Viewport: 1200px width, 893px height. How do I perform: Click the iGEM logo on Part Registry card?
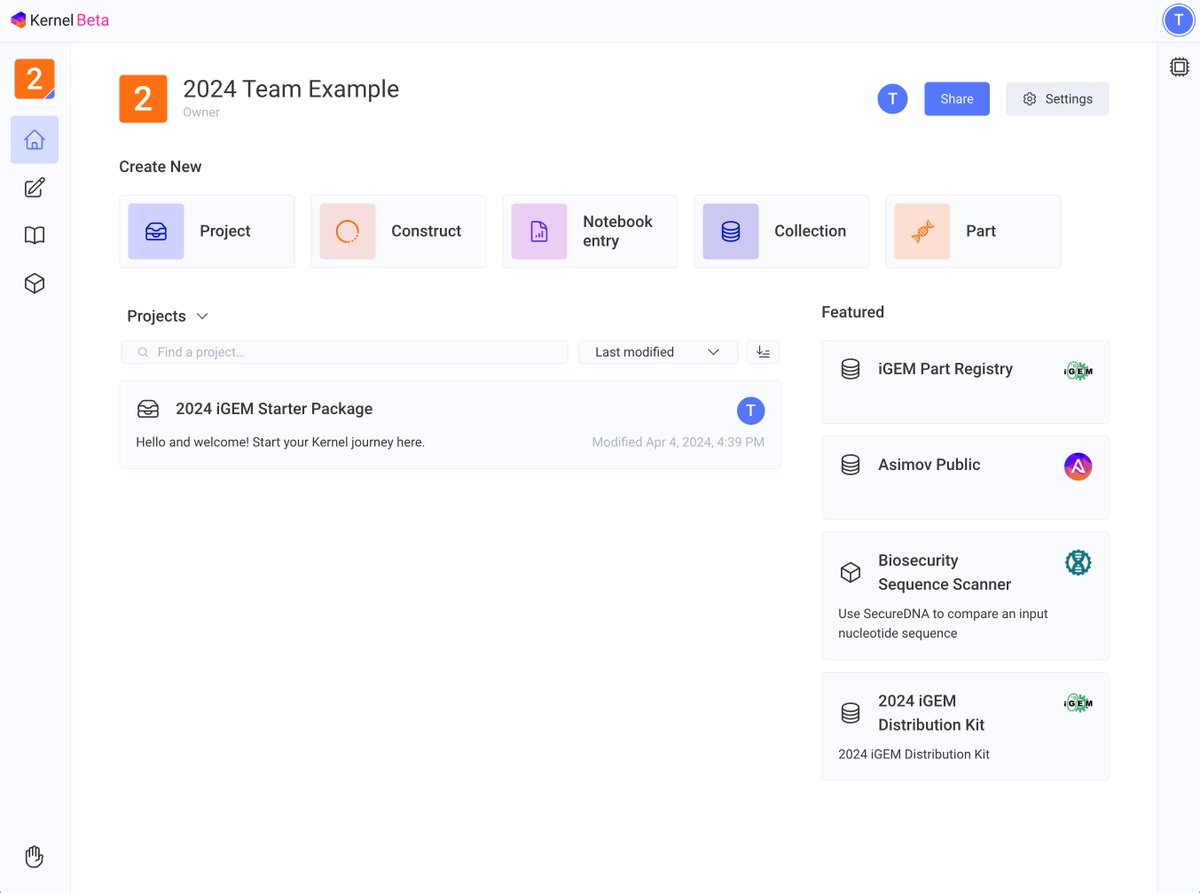coord(1078,370)
